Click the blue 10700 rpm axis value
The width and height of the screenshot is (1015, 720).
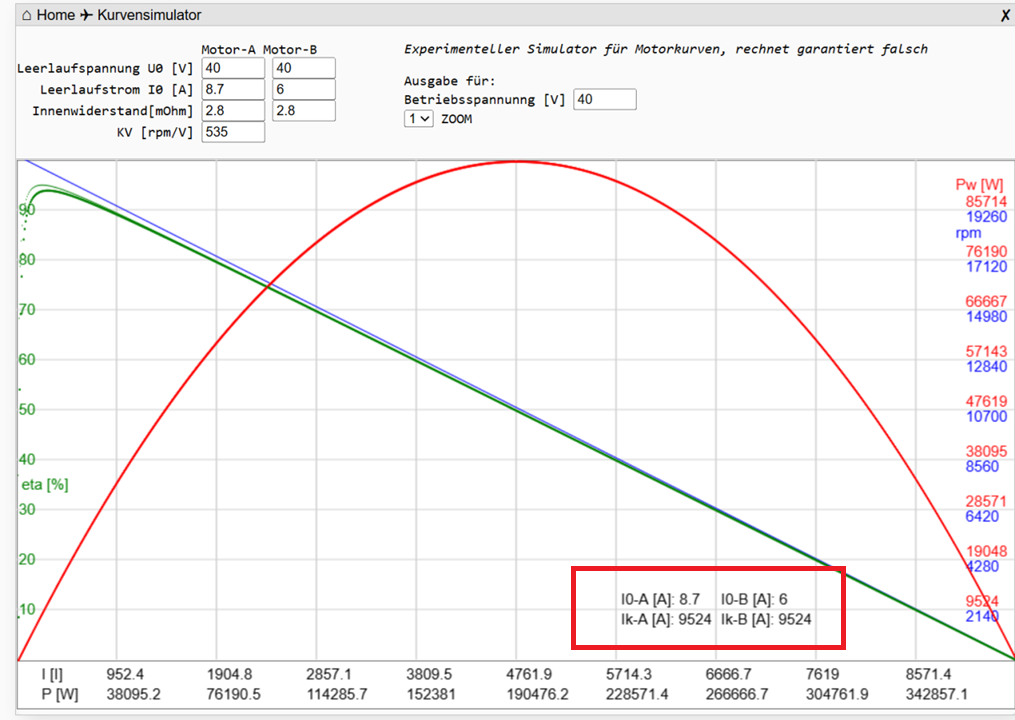986,416
